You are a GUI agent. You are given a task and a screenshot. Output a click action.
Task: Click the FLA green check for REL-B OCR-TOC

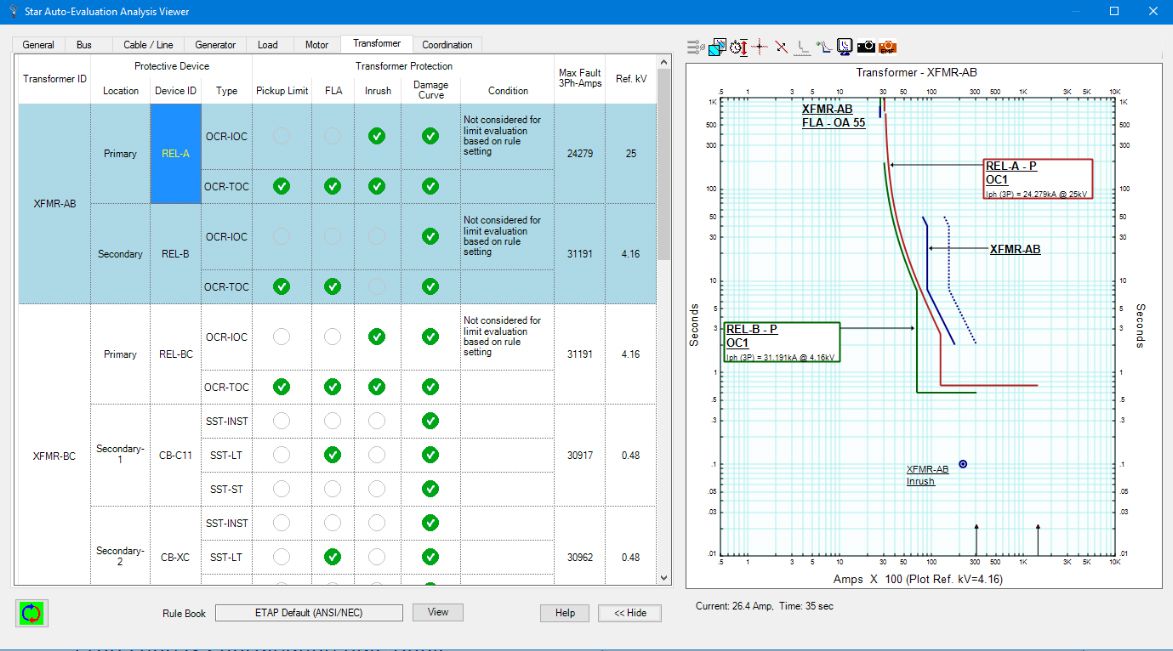click(x=331, y=285)
